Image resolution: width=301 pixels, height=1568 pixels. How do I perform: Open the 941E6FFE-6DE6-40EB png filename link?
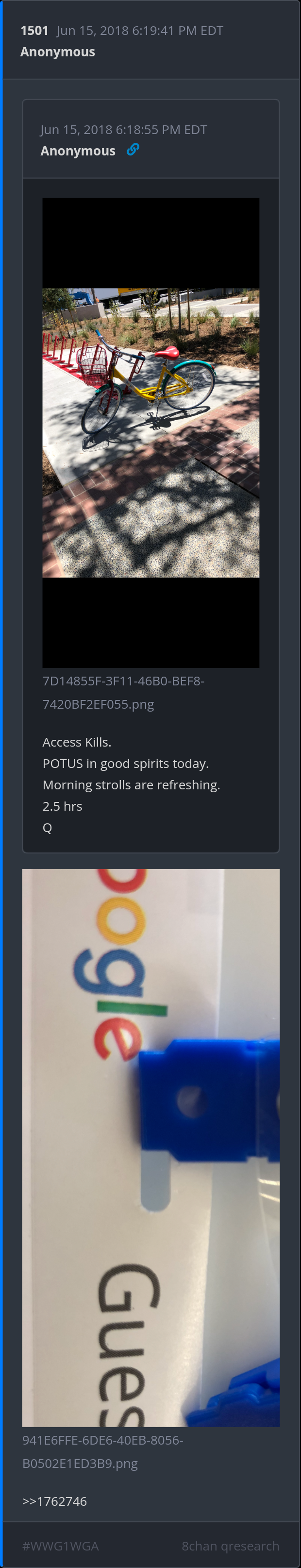pyautogui.click(x=103, y=1452)
